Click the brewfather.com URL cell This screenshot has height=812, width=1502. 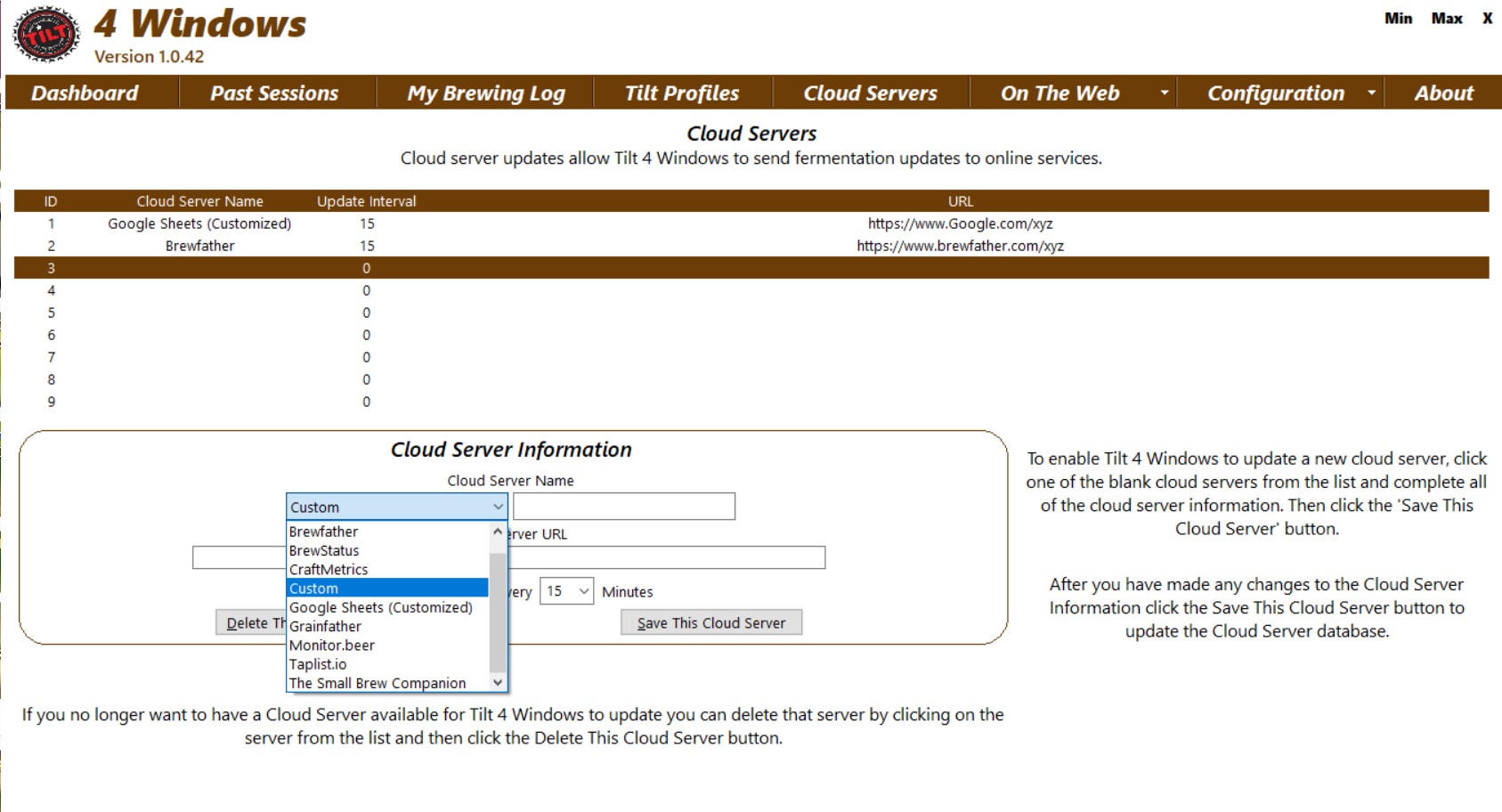pos(960,246)
